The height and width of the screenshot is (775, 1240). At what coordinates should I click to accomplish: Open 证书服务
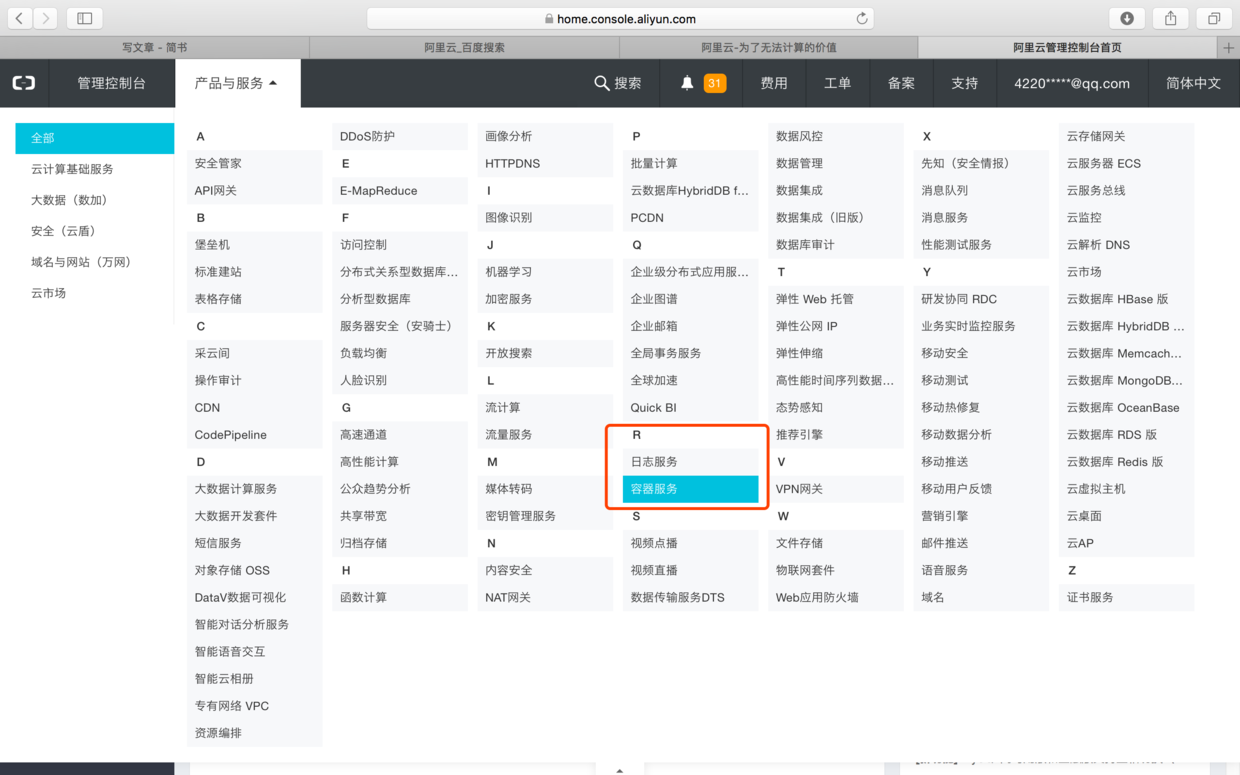[1126, 597]
